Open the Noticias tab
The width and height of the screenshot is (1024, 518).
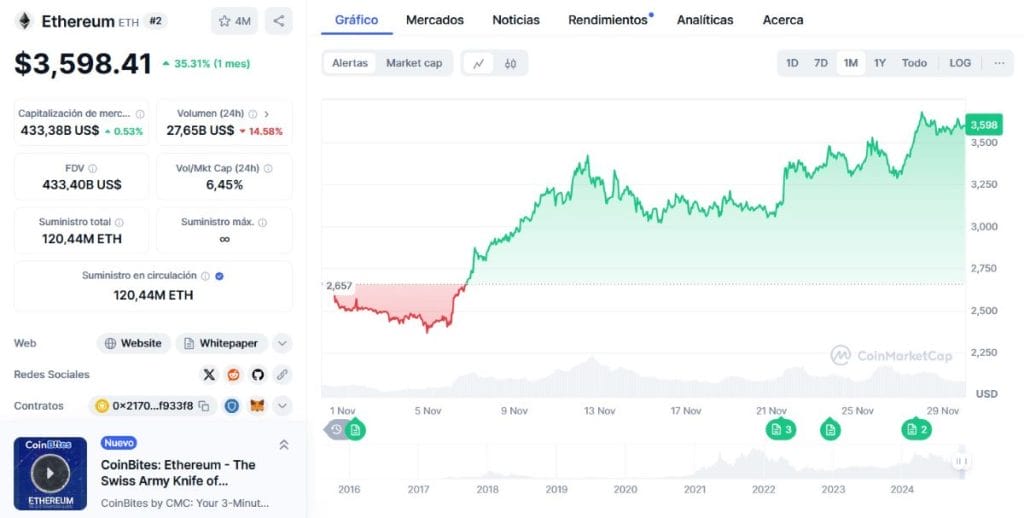pyautogui.click(x=516, y=20)
